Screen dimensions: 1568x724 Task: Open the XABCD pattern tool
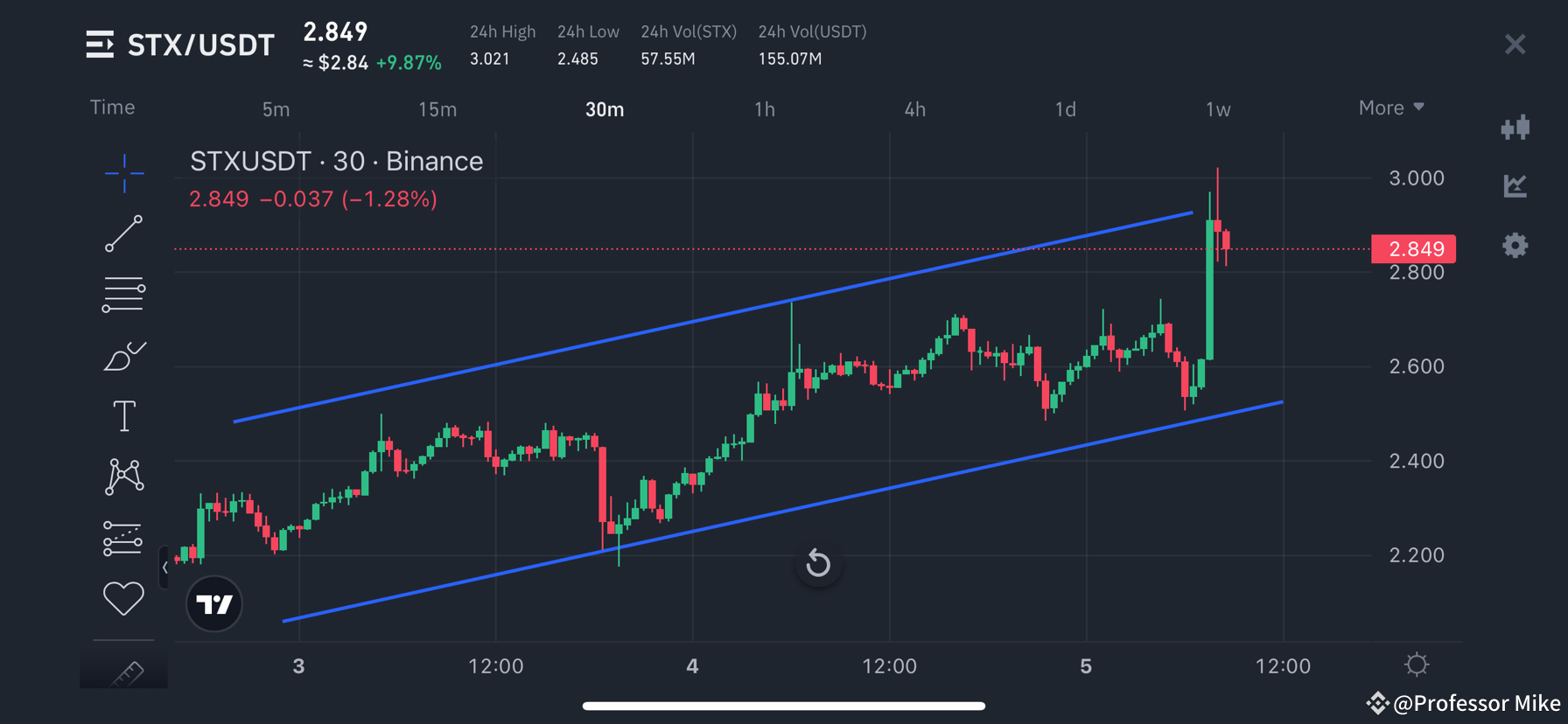123,477
